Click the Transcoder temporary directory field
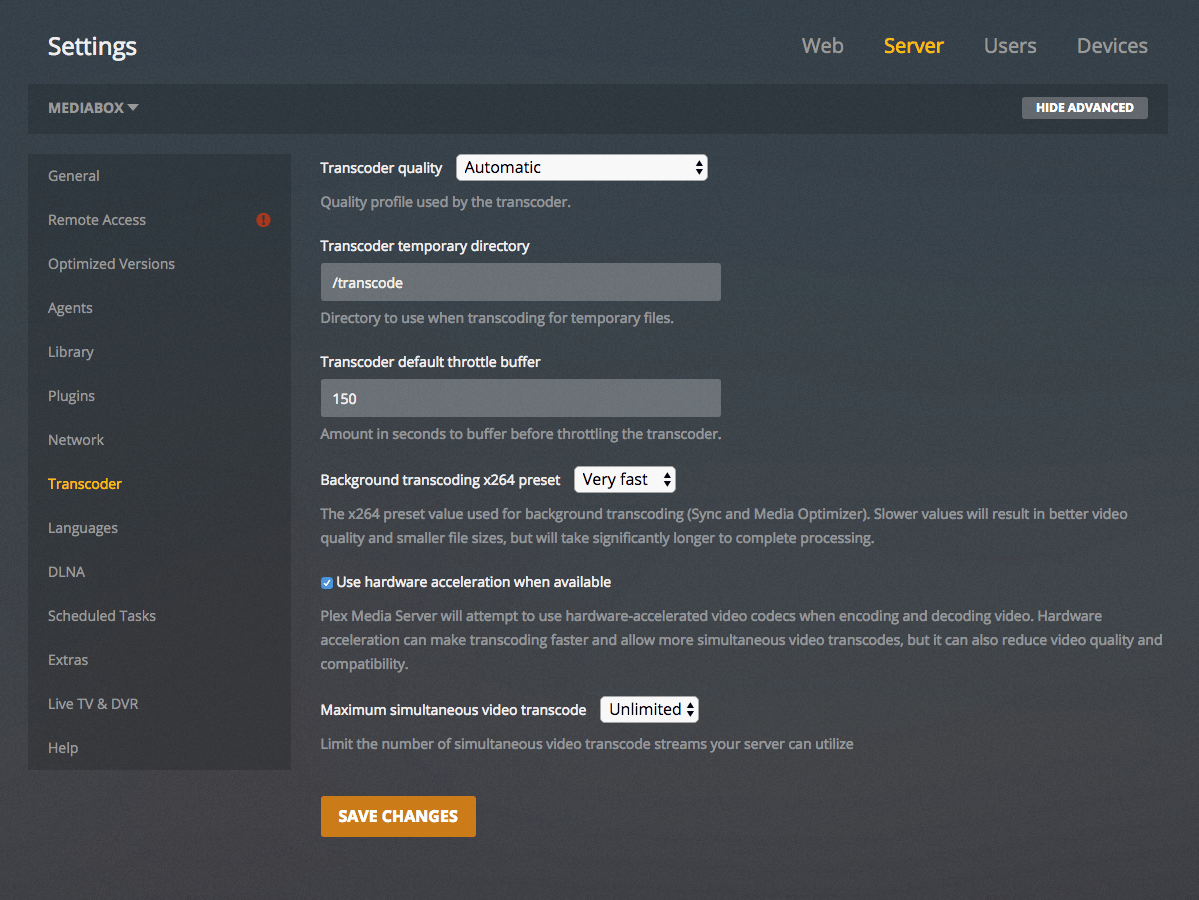This screenshot has height=900, width=1199. (520, 283)
